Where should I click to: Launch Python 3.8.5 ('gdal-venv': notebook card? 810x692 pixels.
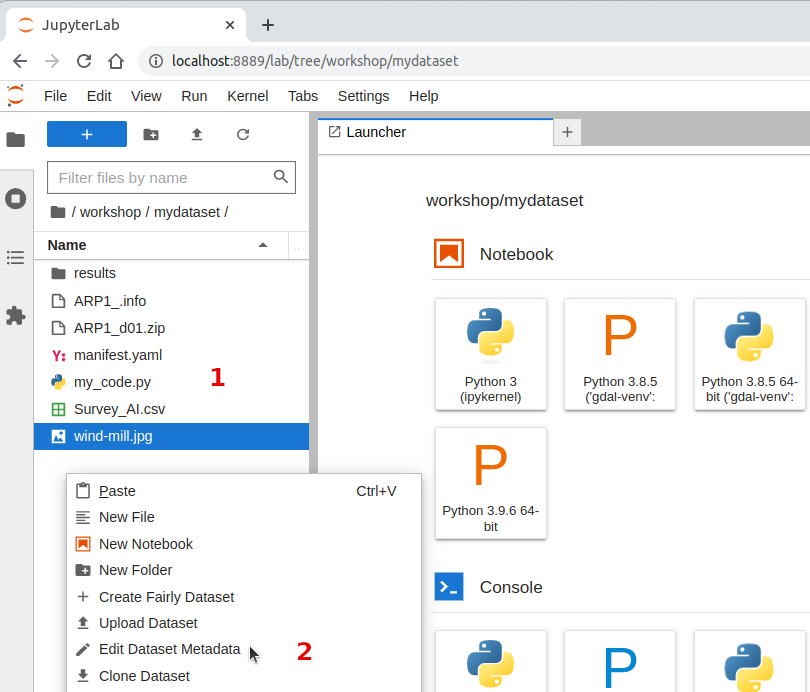tap(620, 354)
